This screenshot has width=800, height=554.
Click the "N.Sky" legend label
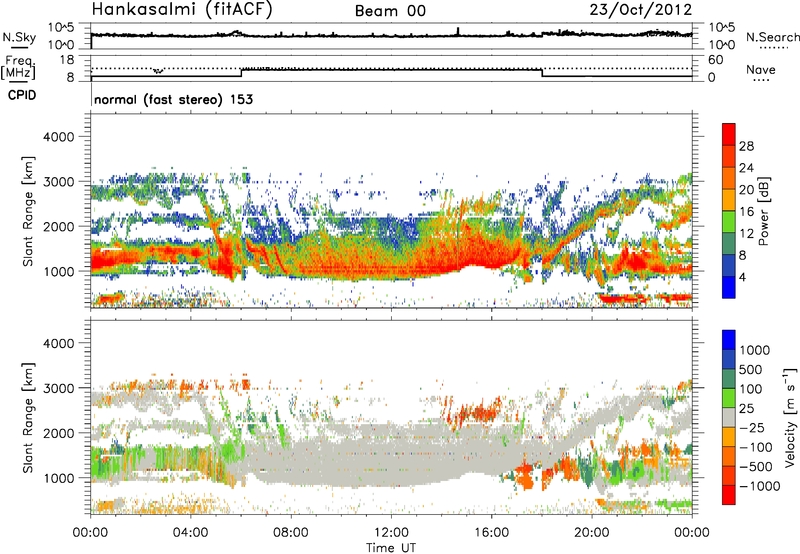coord(19,37)
